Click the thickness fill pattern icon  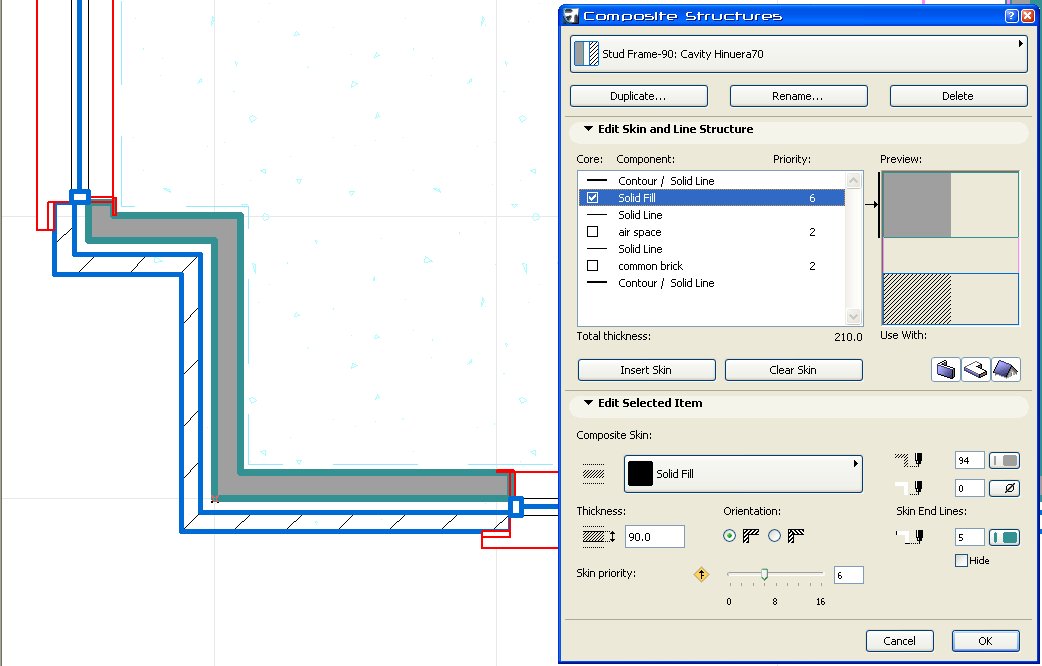click(594, 536)
